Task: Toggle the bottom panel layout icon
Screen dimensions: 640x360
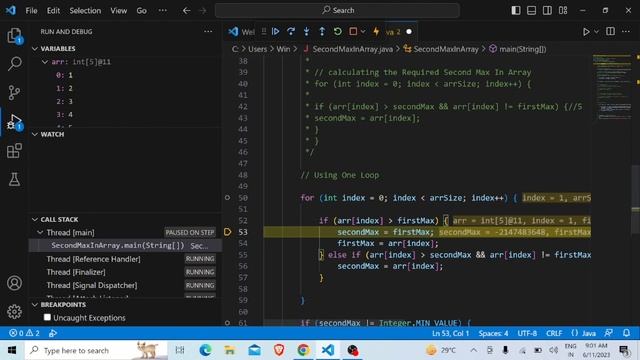Action: pyautogui.click(x=531, y=10)
